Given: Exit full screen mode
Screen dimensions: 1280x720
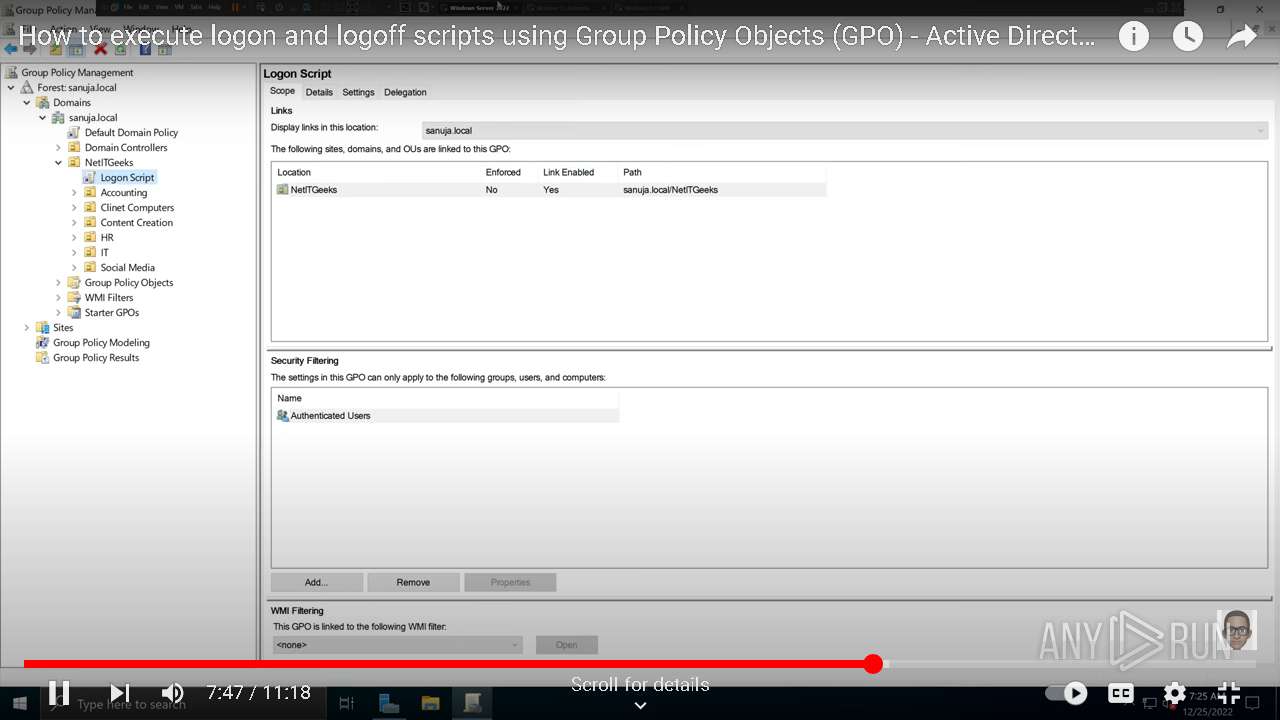Looking at the screenshot, I should [x=1229, y=693].
